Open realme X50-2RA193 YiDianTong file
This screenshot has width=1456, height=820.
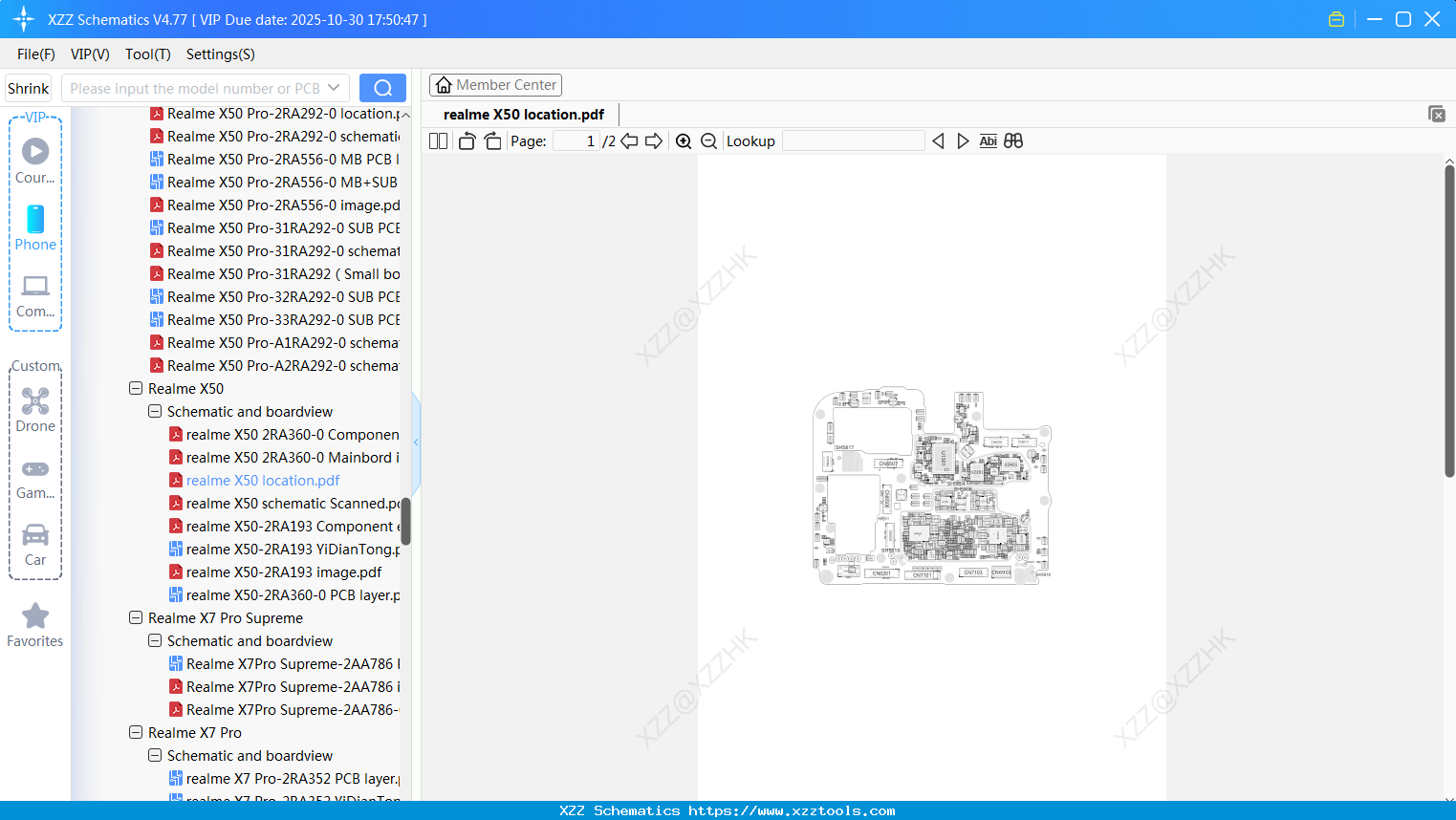coord(284,550)
